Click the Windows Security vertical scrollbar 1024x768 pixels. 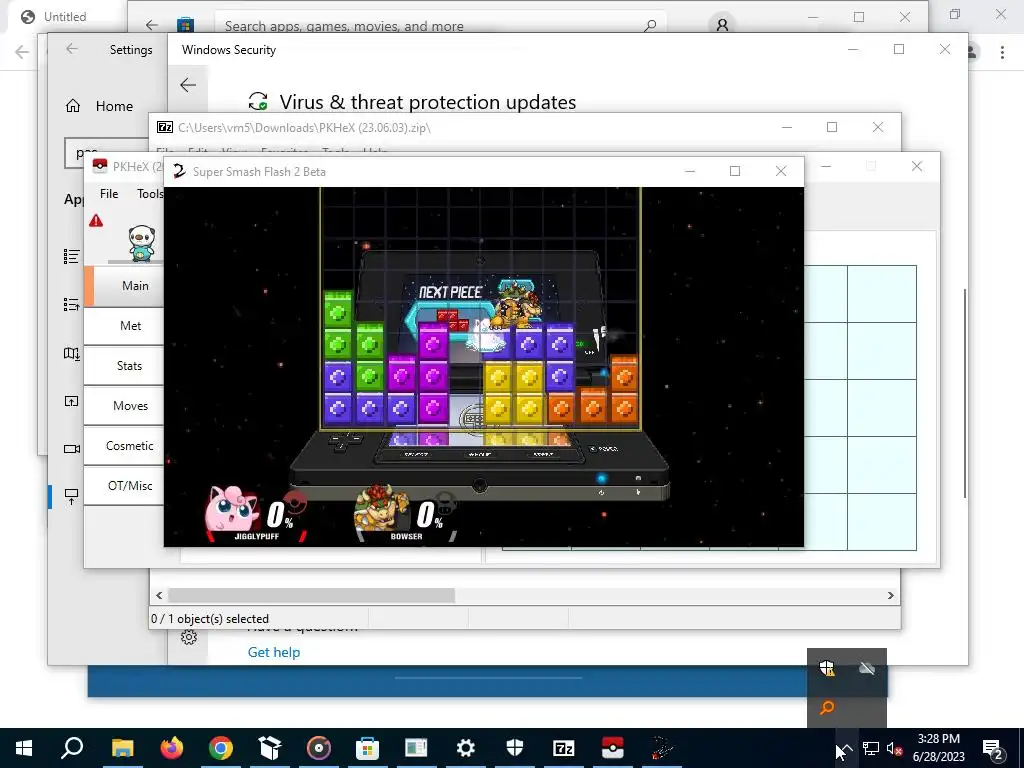pos(965,393)
